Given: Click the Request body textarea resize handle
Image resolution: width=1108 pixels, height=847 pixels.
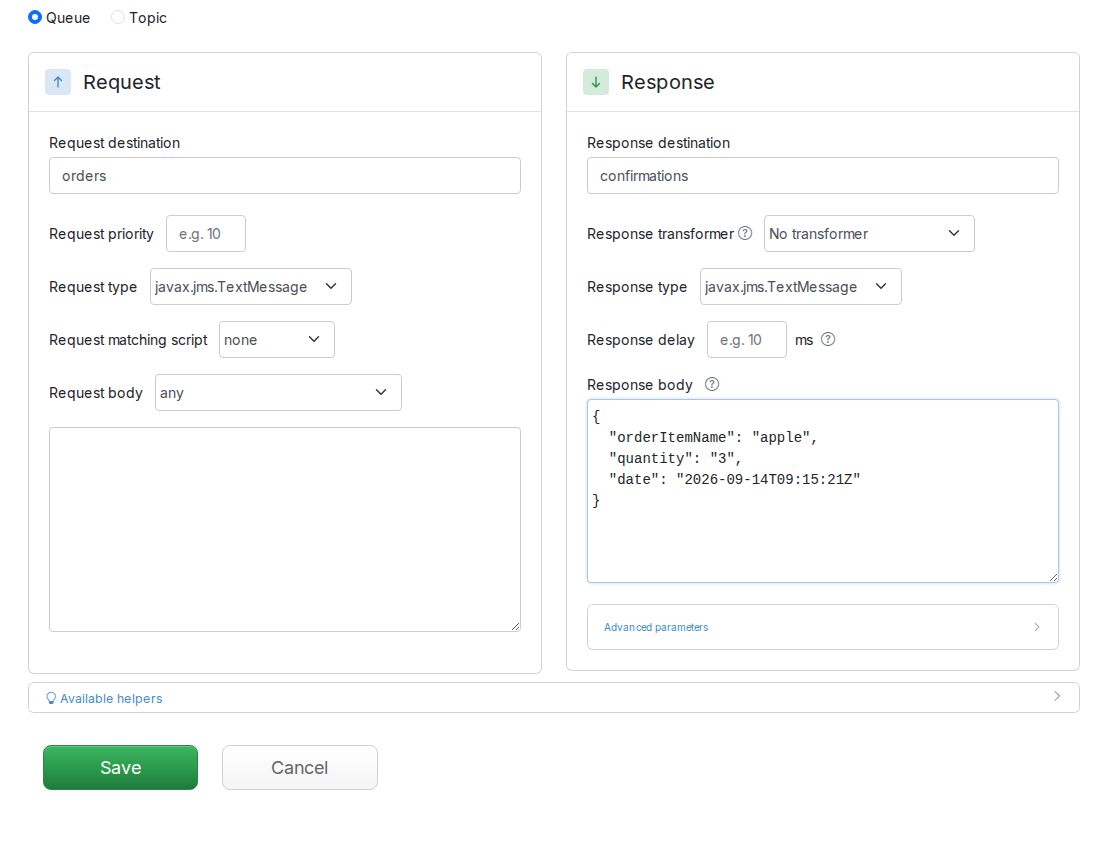Looking at the screenshot, I should (x=515, y=626).
